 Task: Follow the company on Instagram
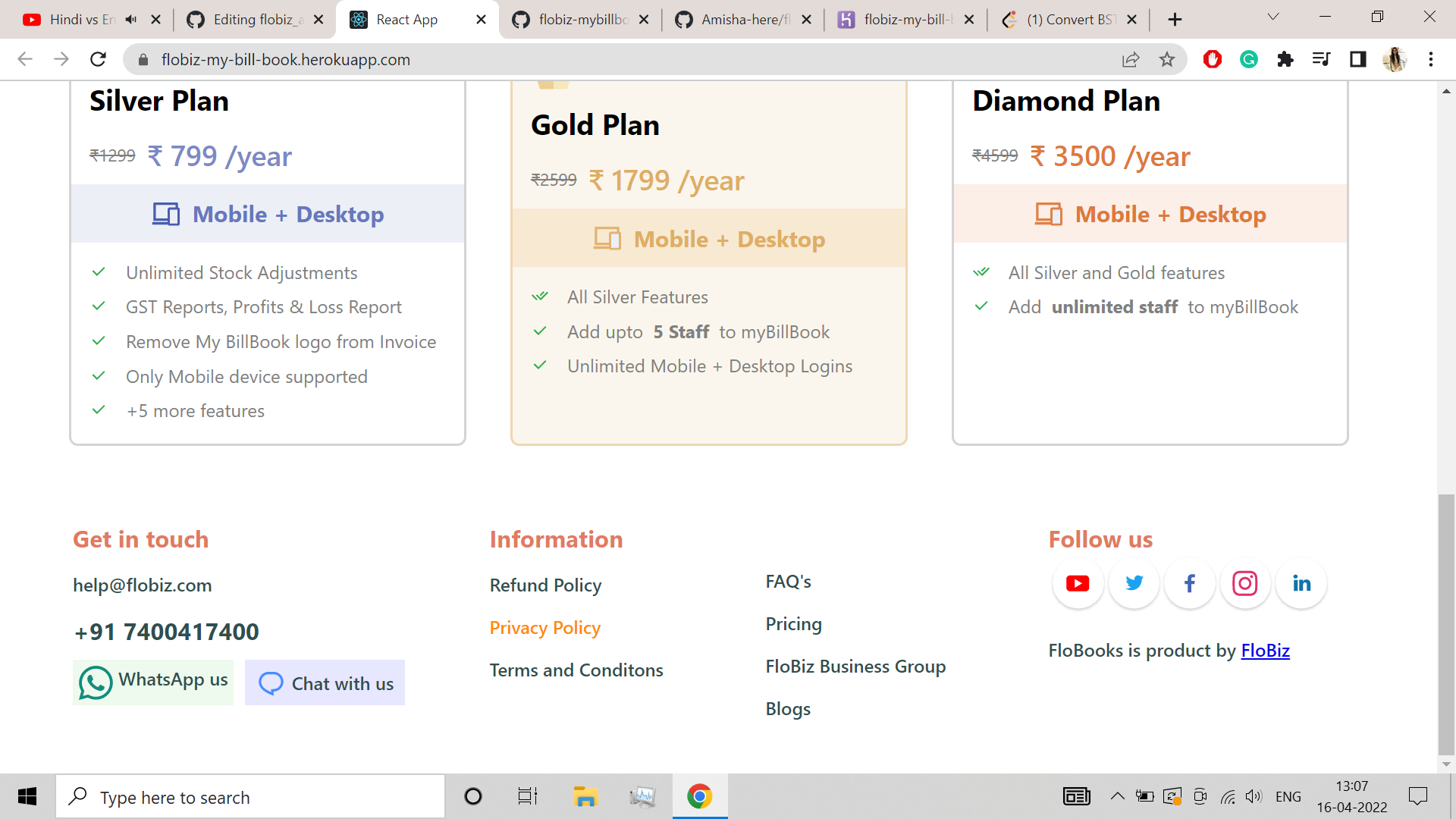tap(1244, 583)
